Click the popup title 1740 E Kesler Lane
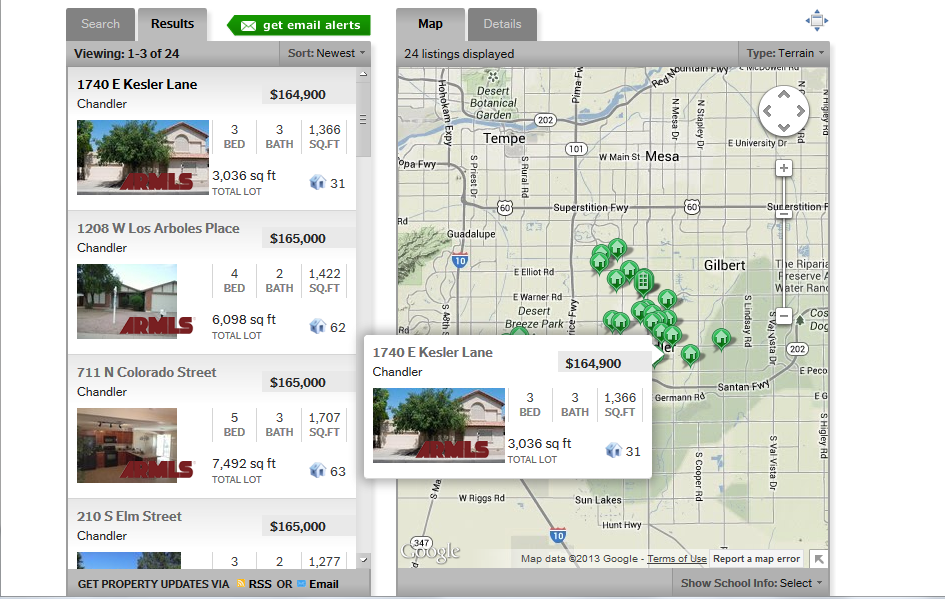945x599 pixels. pyautogui.click(x=432, y=353)
